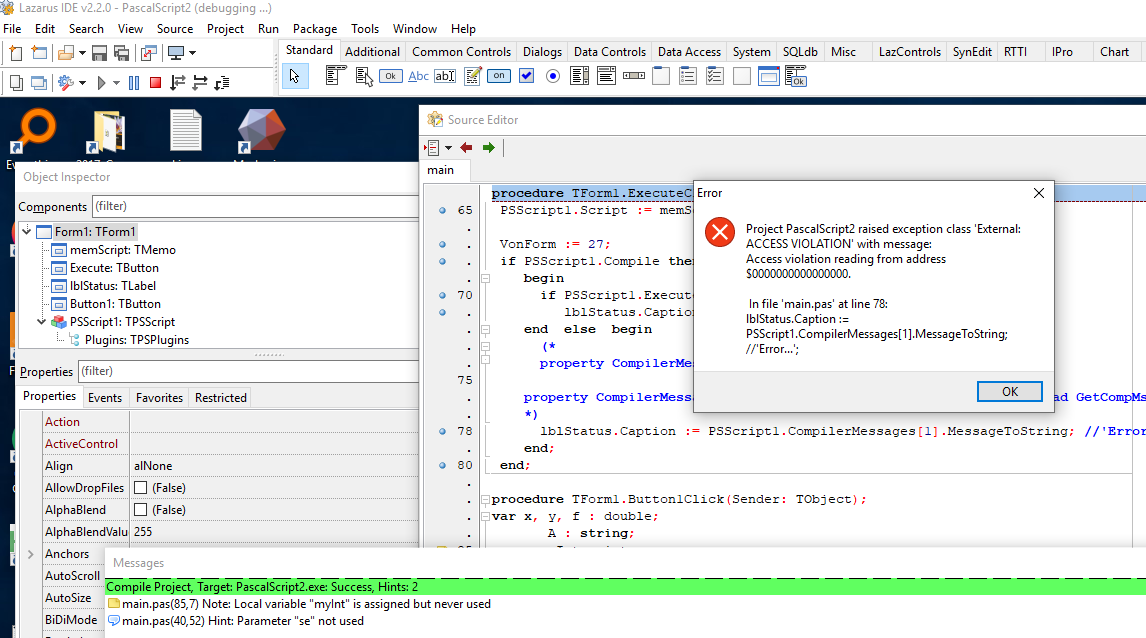Click OK in the Error dialog

(1009, 392)
